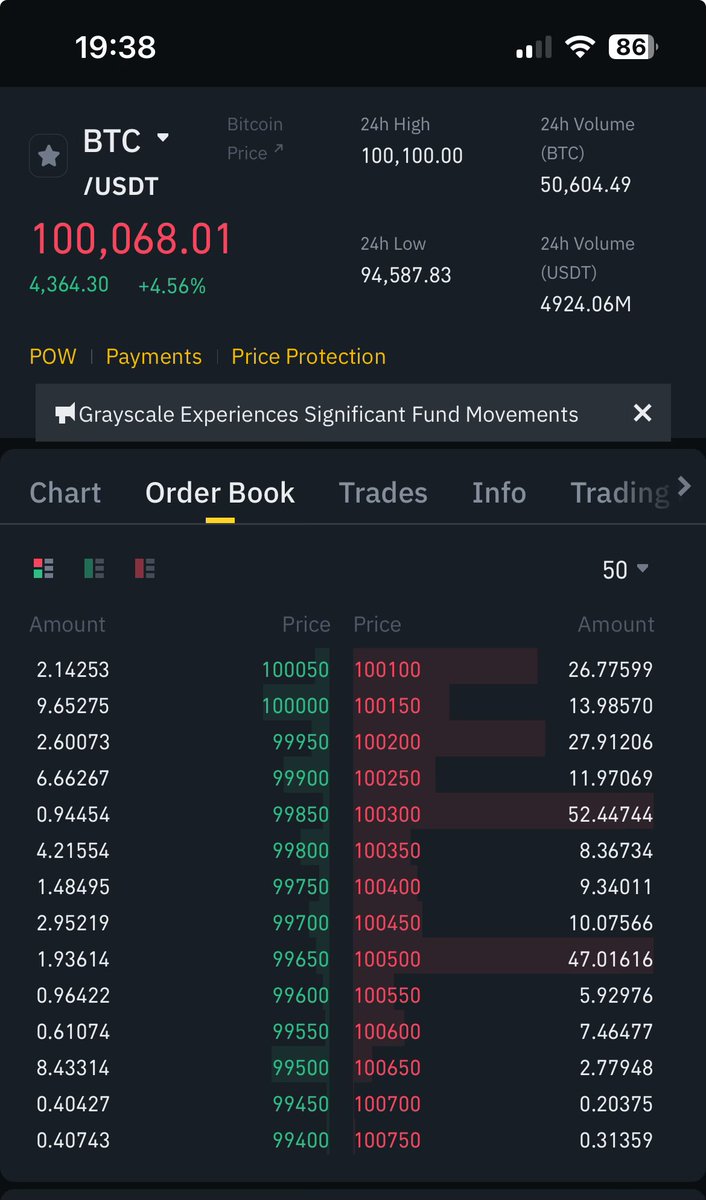Tap ask price 100100

pos(388,670)
